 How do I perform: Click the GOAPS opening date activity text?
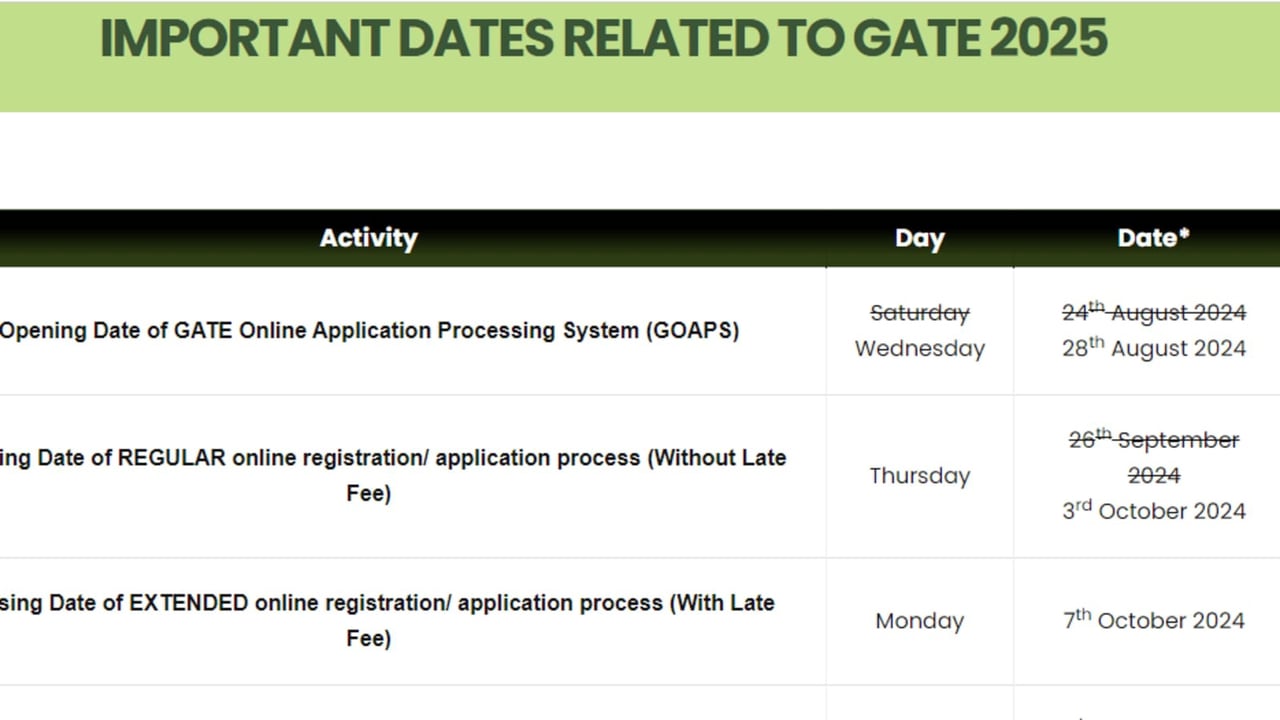coord(369,330)
